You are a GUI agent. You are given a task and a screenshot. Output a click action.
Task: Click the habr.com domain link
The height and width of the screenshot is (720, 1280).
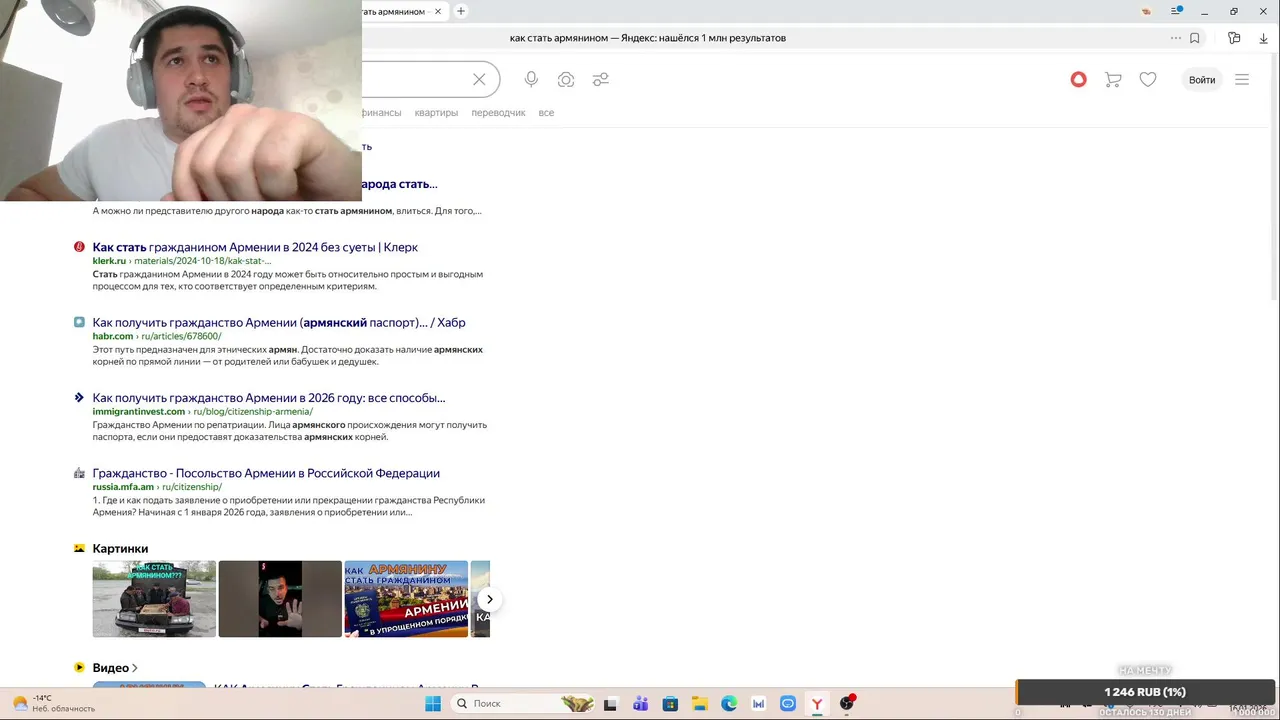pos(112,337)
